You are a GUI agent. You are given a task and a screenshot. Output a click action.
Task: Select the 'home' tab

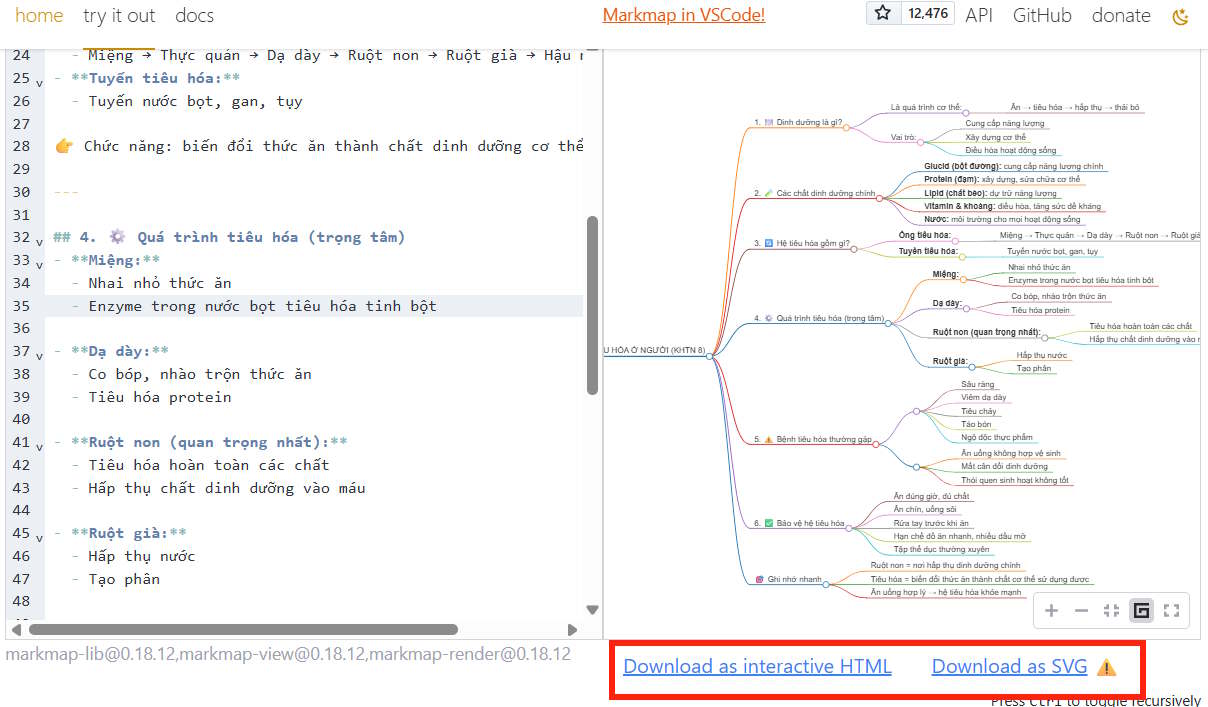[39, 16]
